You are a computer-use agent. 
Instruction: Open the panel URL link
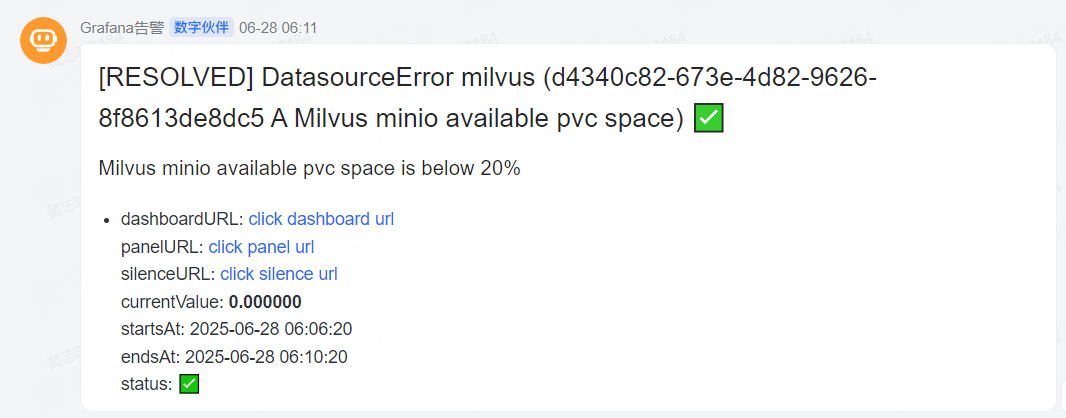262,246
